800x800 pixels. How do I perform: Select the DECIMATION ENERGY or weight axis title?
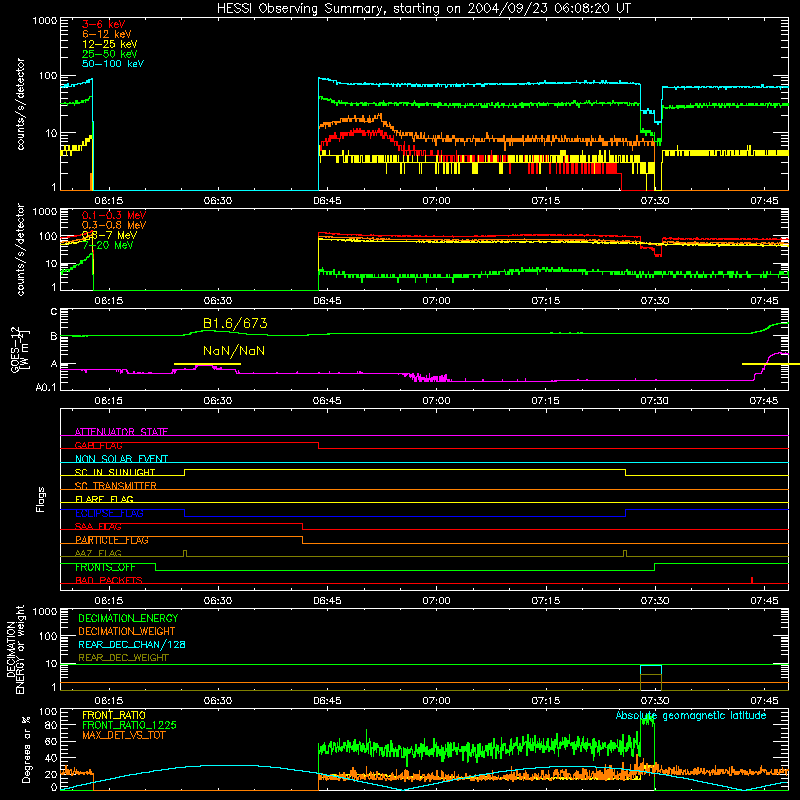point(15,649)
